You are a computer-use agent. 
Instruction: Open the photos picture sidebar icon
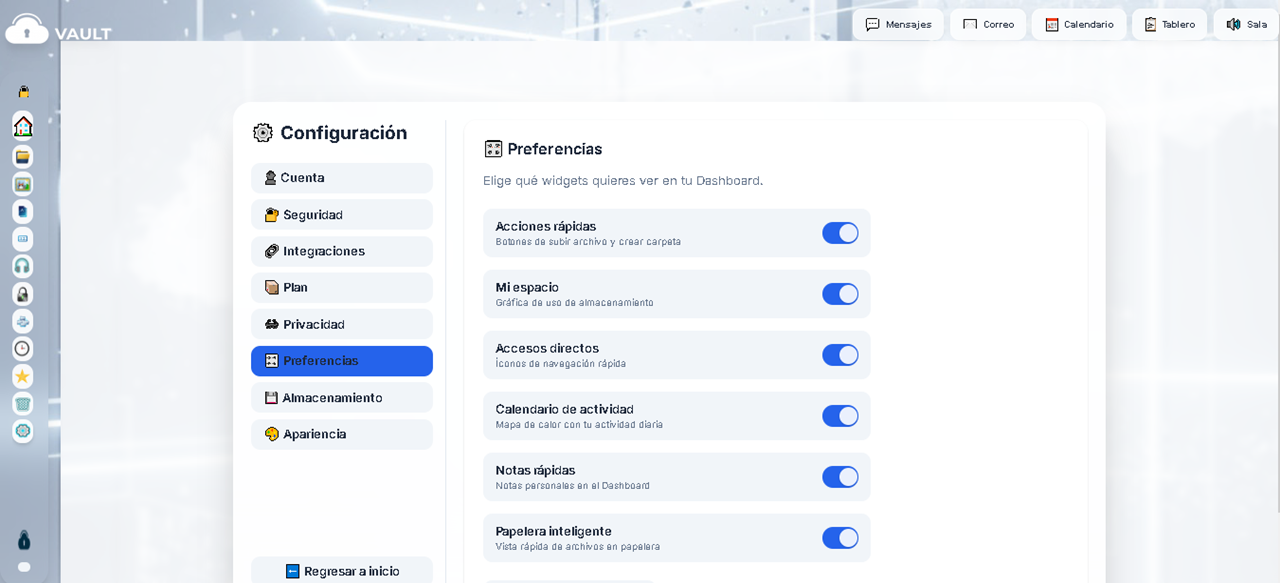[x=23, y=184]
